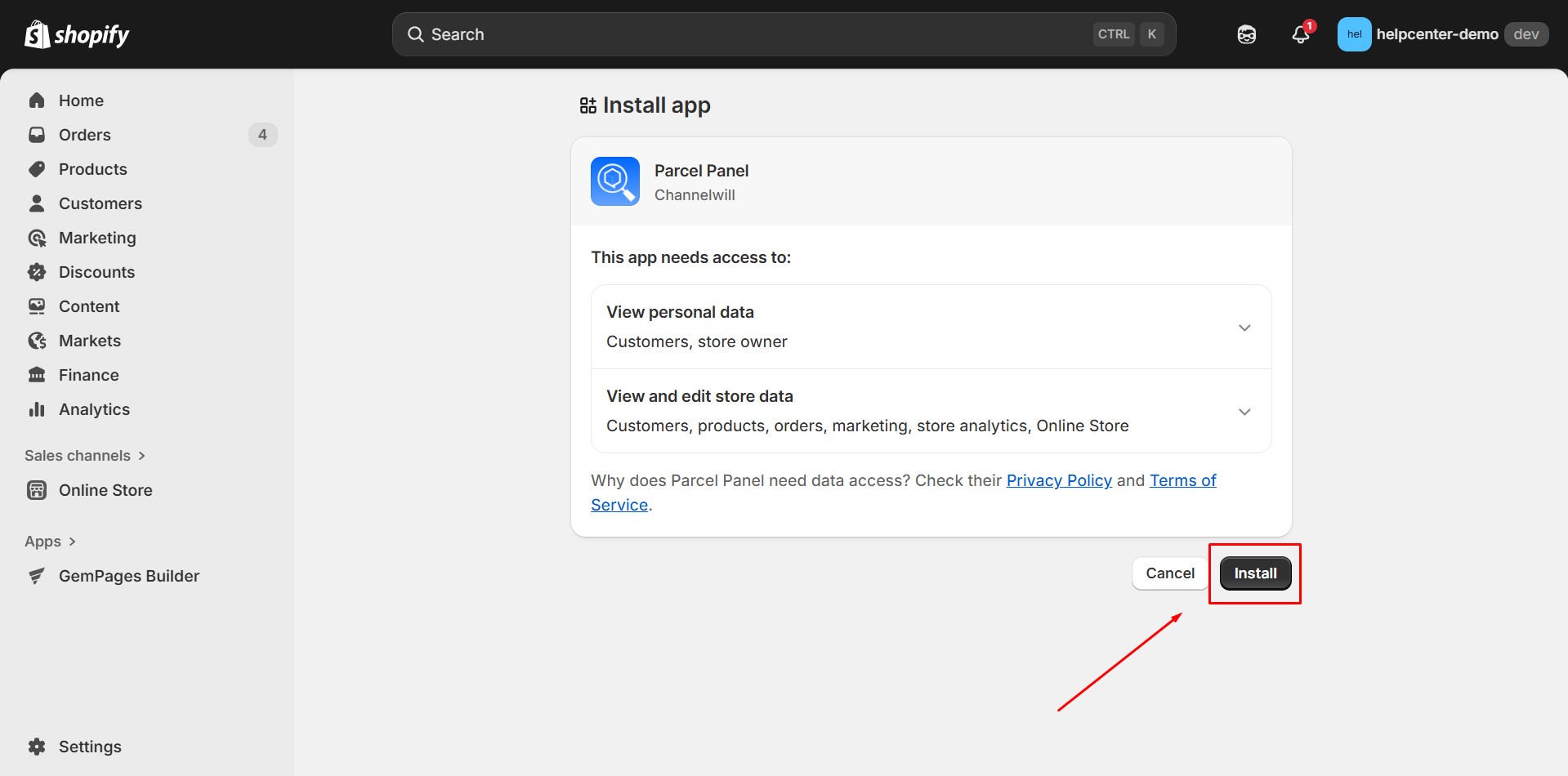Screen dimensions: 1568x776
Task: Expand the View personal data permissions
Action: 1244,328
